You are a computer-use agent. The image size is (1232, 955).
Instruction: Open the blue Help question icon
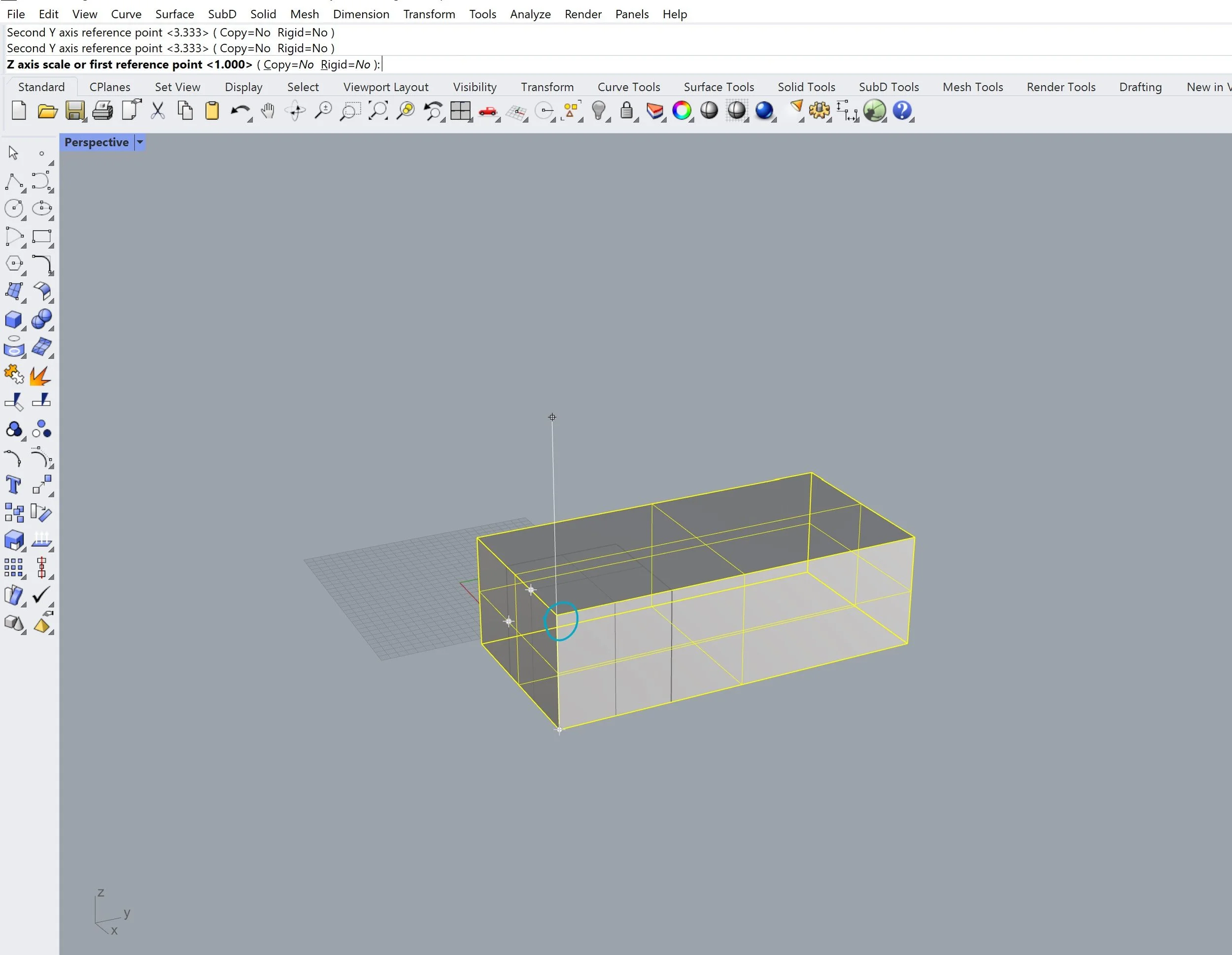point(902,110)
